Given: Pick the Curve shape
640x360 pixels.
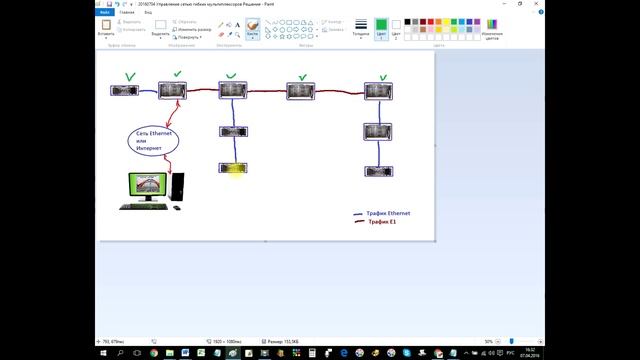Looking at the screenshot, I should 275,22.
